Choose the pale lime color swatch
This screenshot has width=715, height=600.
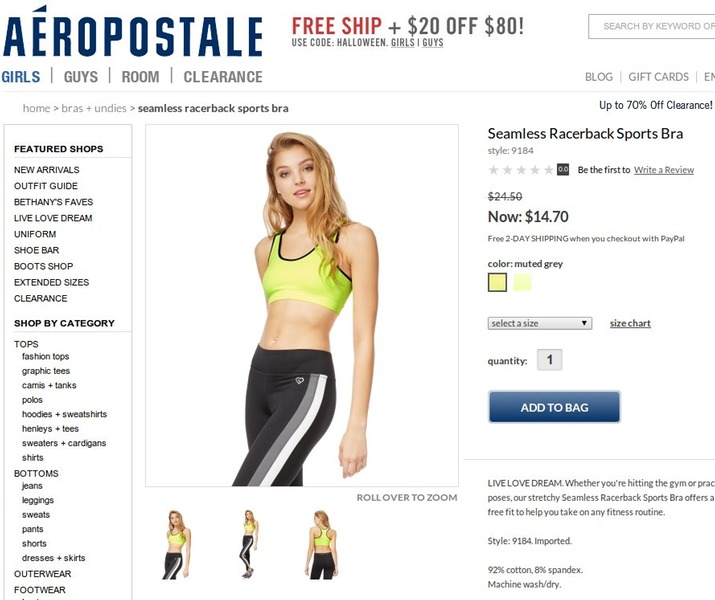click(522, 282)
